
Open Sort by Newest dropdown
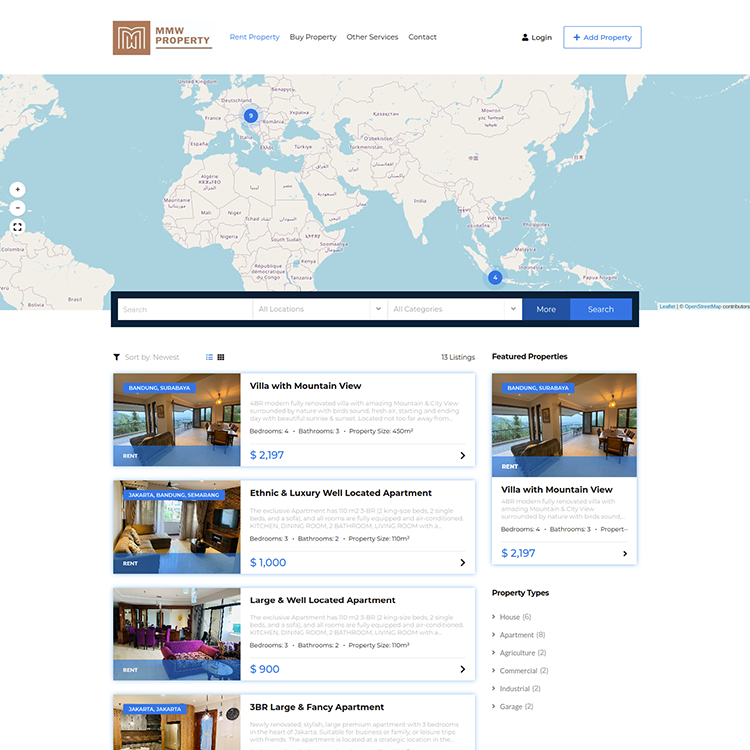point(151,357)
